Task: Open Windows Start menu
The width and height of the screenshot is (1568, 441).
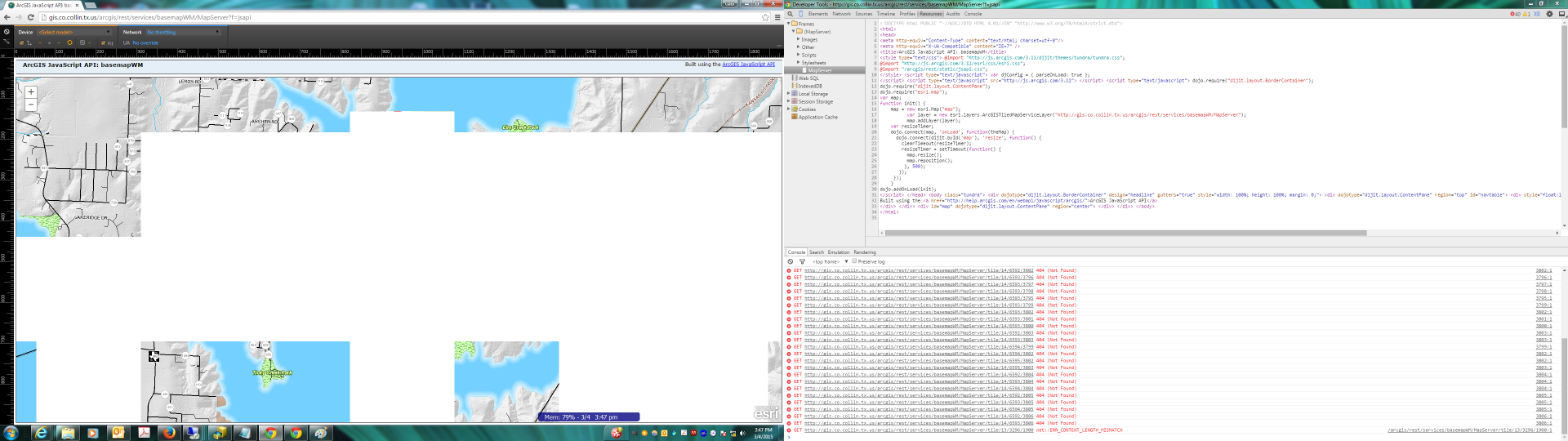Action: point(11,433)
